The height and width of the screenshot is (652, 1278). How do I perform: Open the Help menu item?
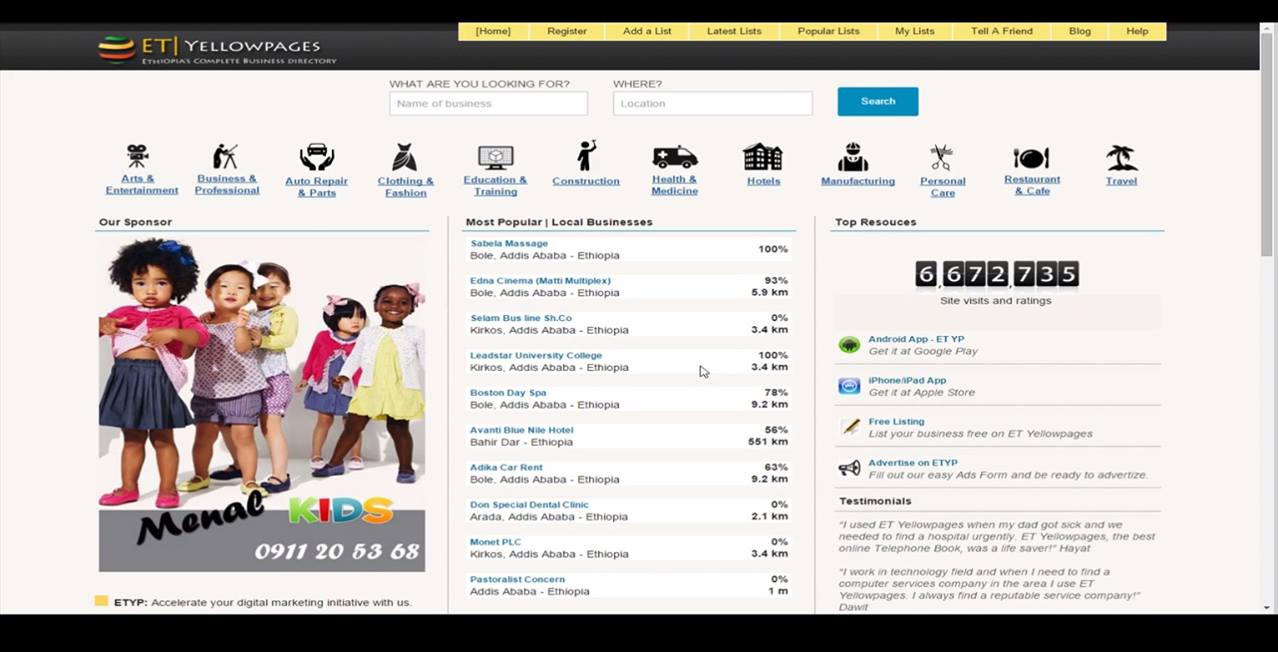click(1137, 31)
